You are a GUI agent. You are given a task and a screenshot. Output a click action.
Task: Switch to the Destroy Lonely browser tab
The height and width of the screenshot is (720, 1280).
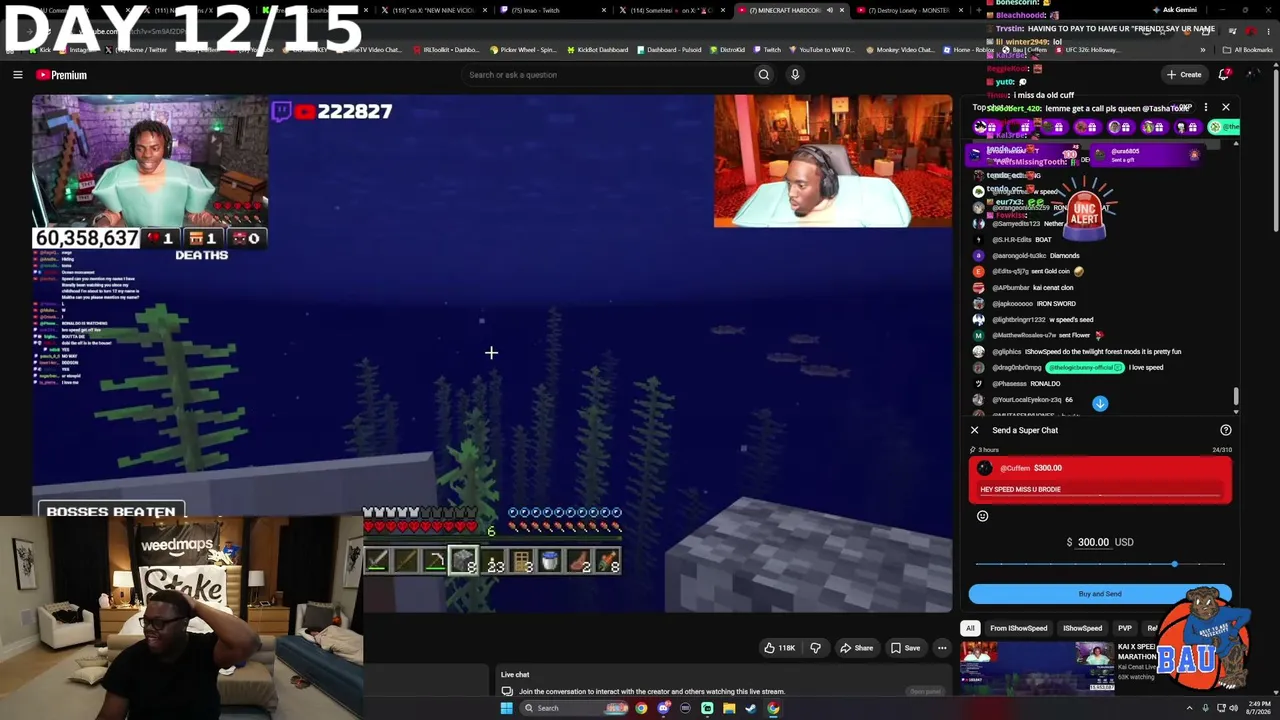click(x=908, y=10)
